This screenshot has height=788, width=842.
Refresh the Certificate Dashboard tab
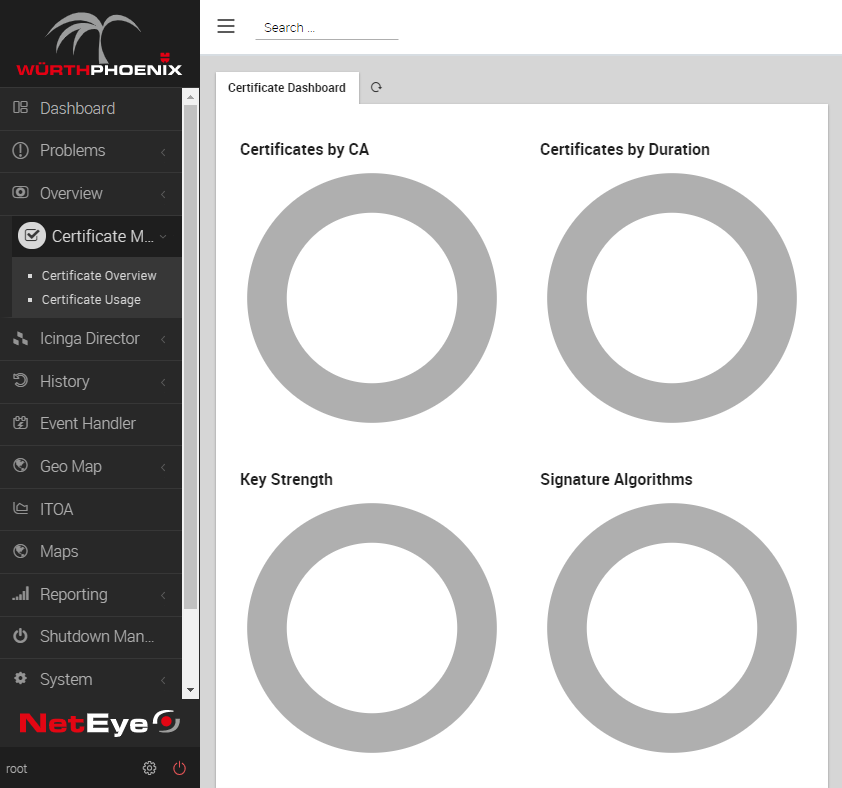(376, 87)
